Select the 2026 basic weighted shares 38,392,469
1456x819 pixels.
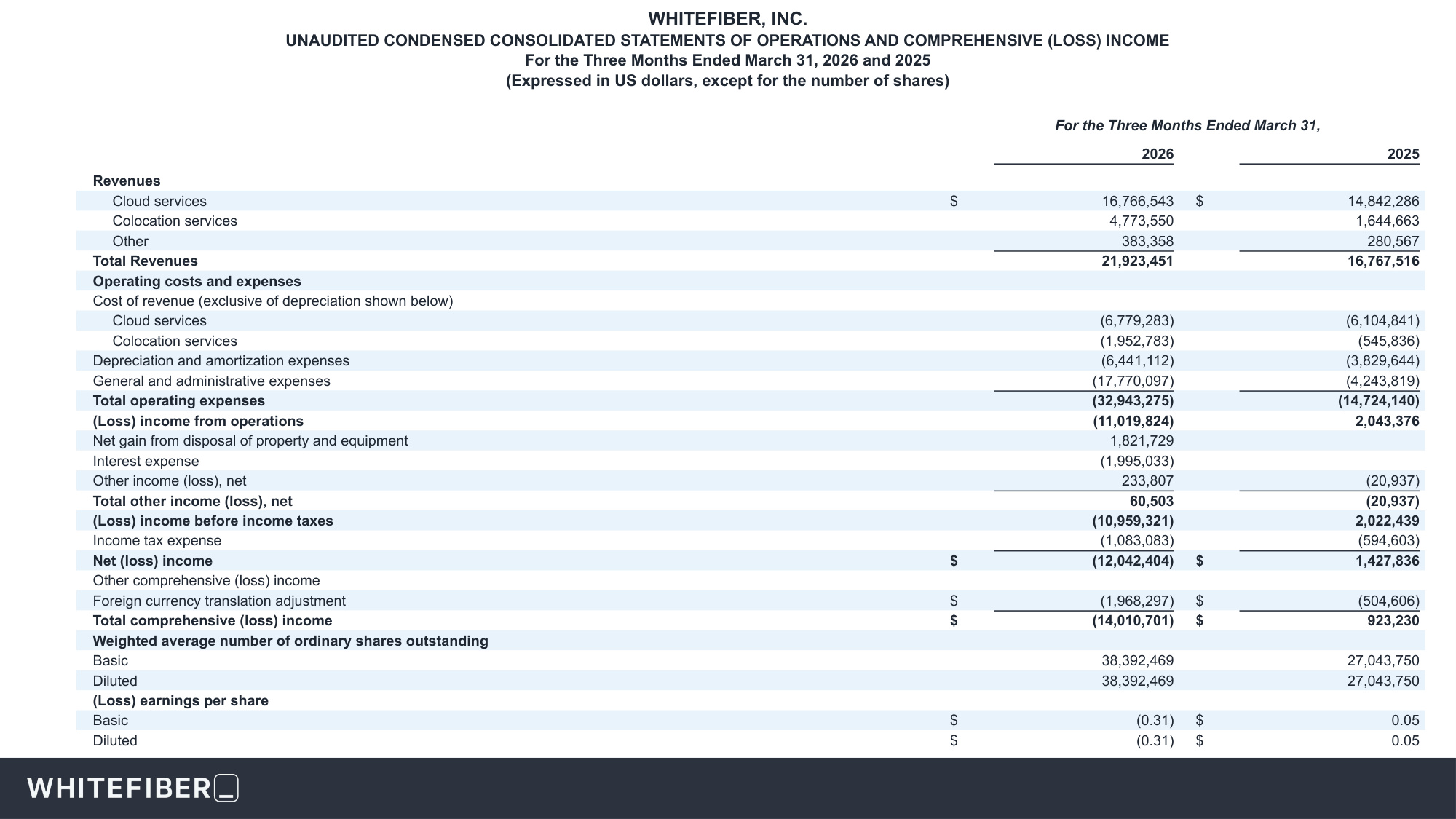tap(1138, 661)
